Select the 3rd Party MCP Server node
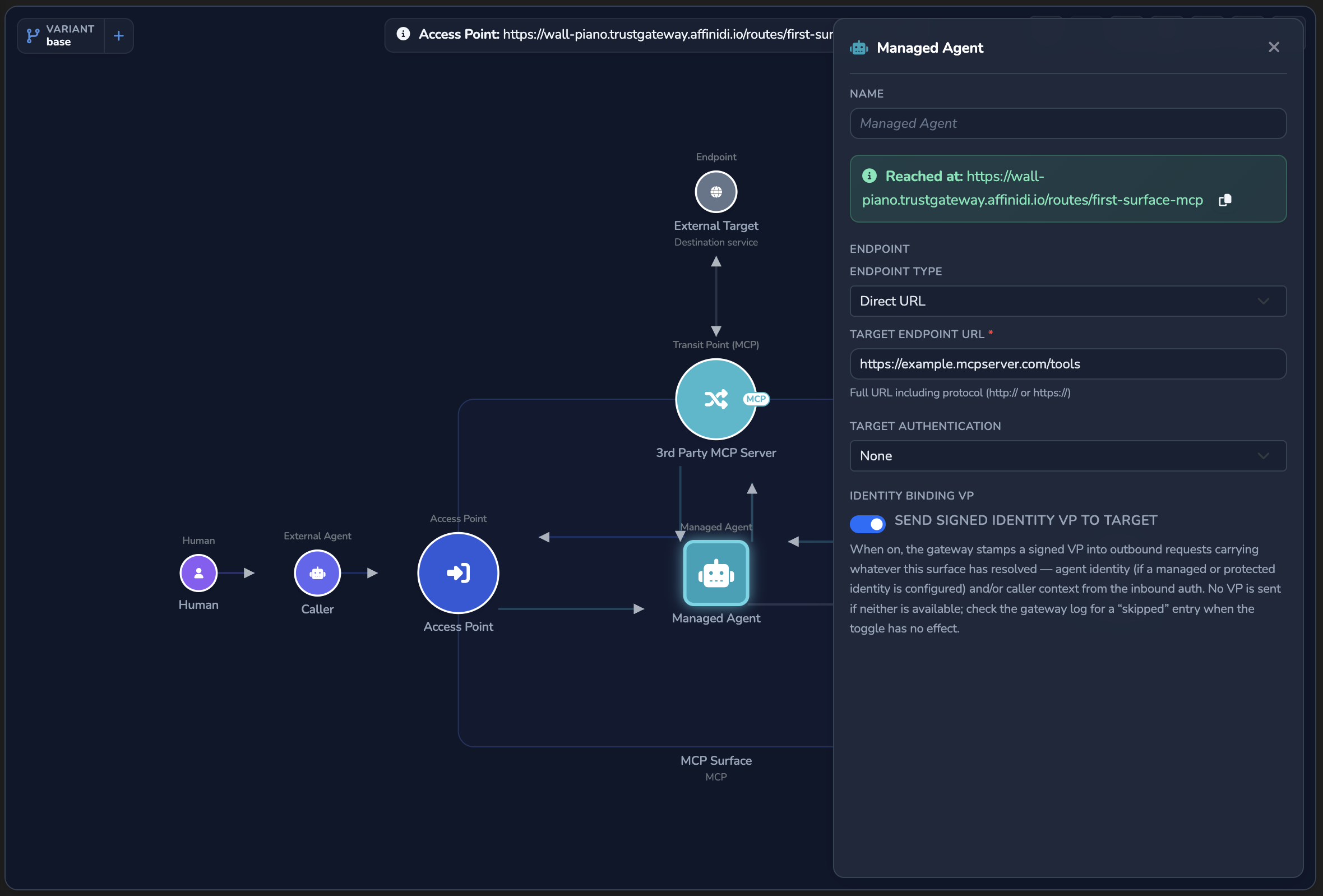Viewport: 1323px width, 896px height. tap(715, 399)
